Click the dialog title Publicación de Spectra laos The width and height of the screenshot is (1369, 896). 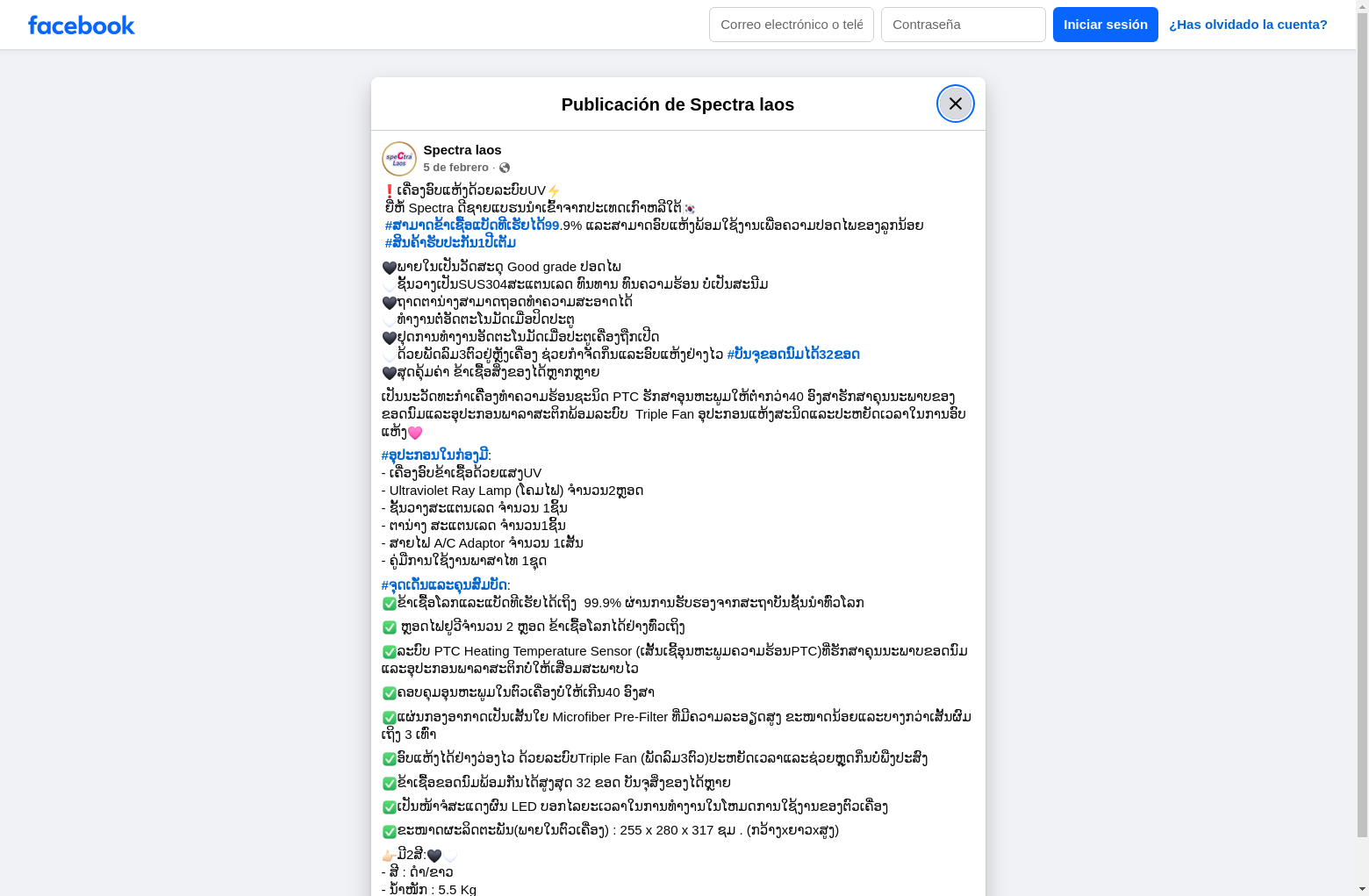677,104
